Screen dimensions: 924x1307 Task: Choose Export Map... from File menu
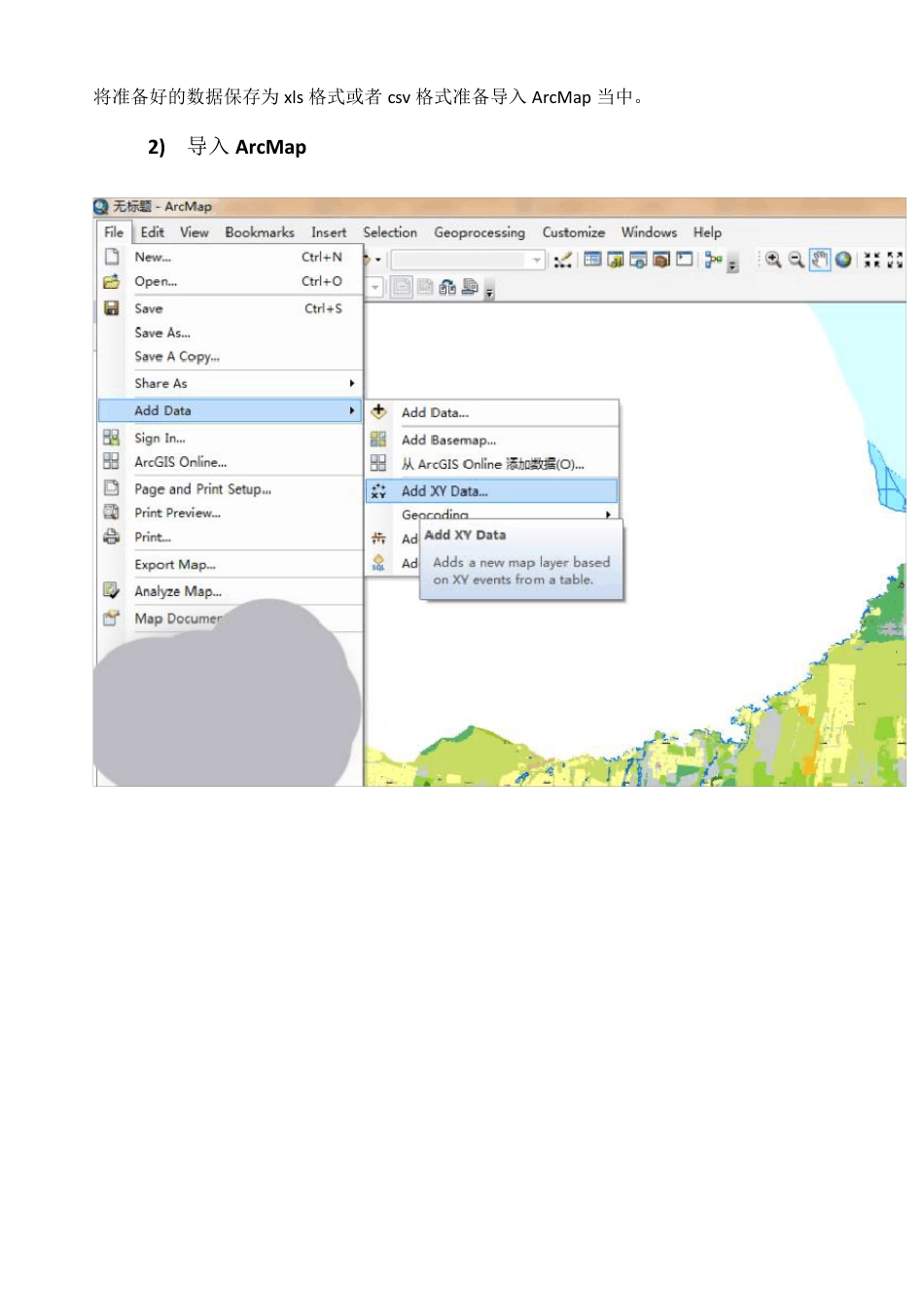click(x=230, y=564)
